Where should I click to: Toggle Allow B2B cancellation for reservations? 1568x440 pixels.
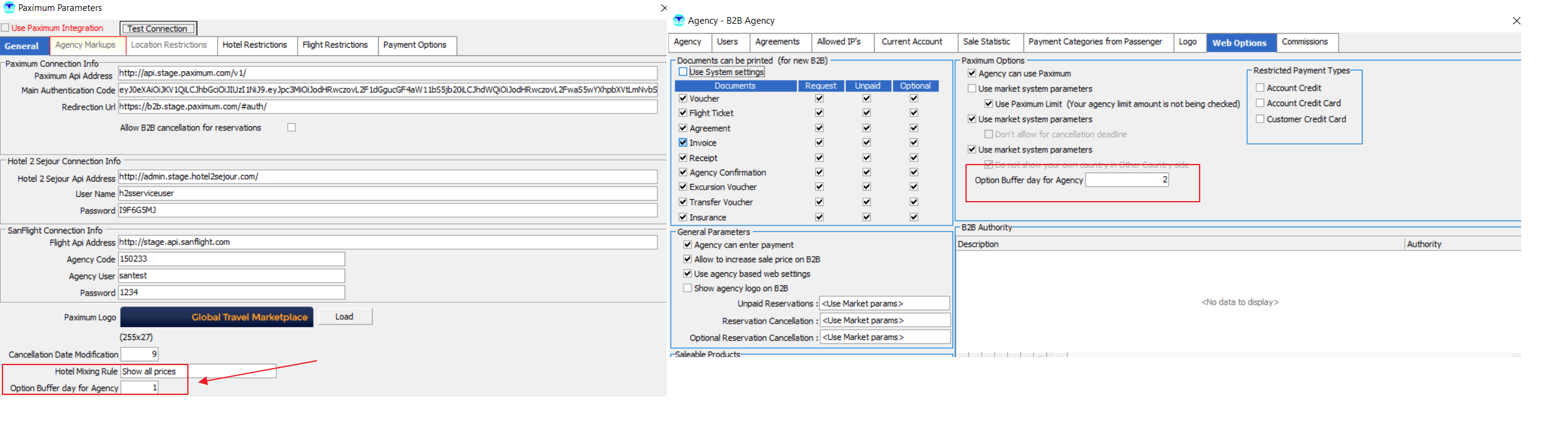[292, 128]
